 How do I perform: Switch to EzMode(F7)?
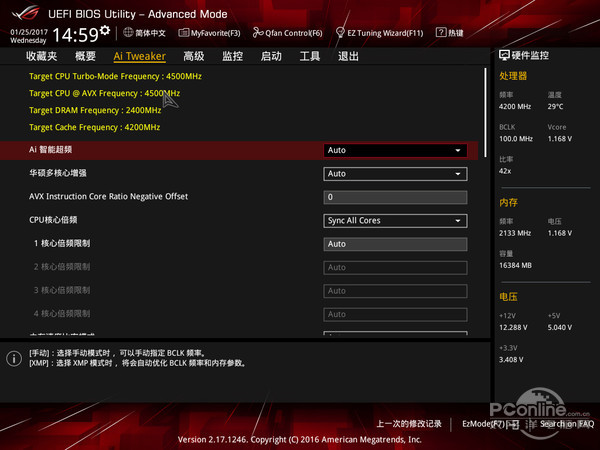[x=491, y=424]
